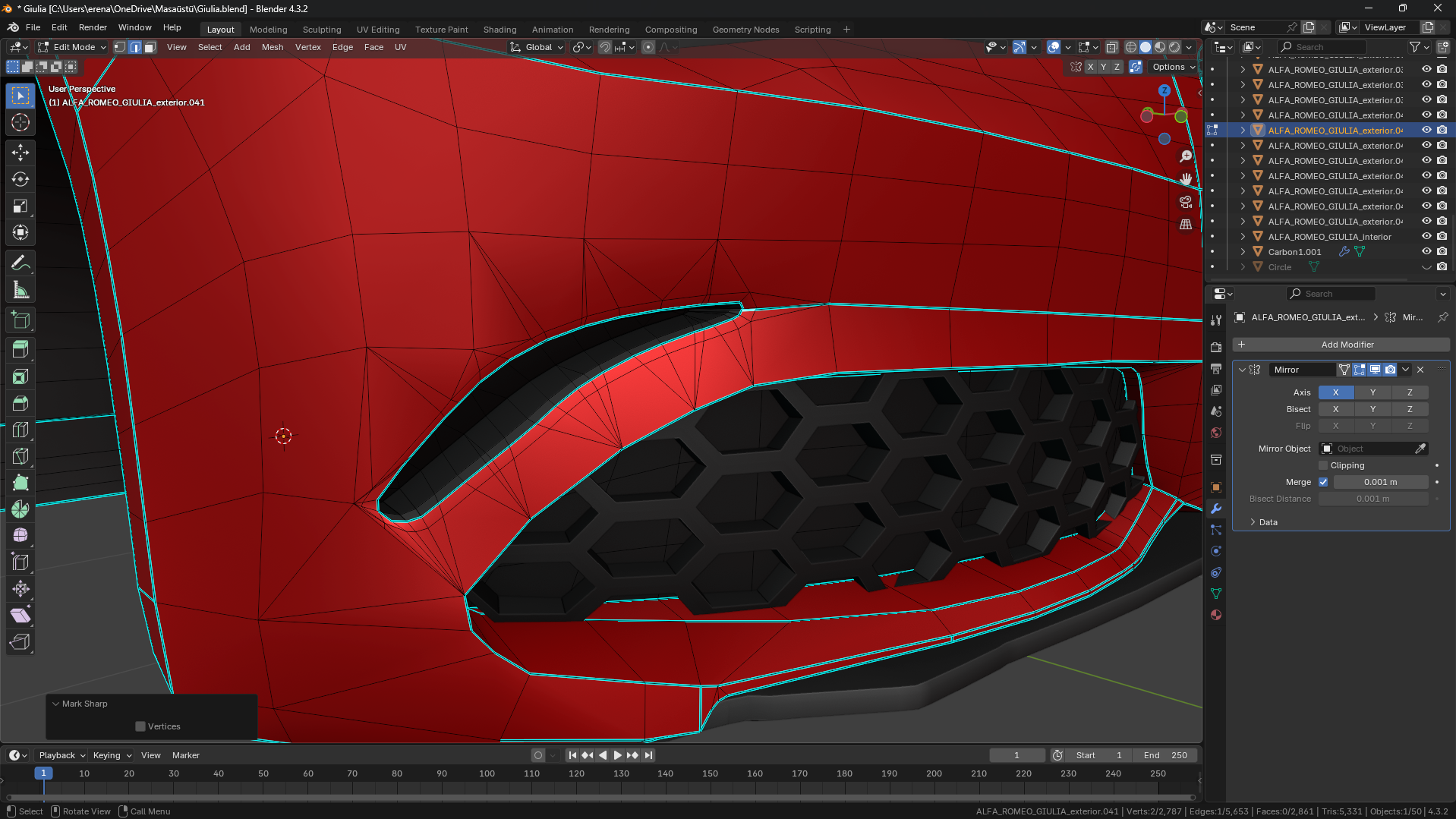Open the World properties tab icon

[x=1216, y=433]
